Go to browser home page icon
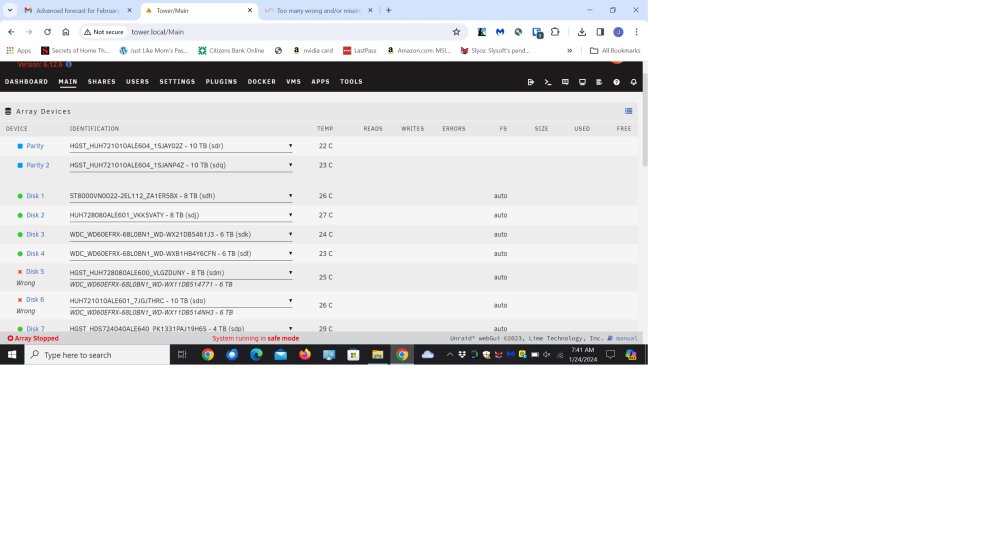 pos(66,32)
